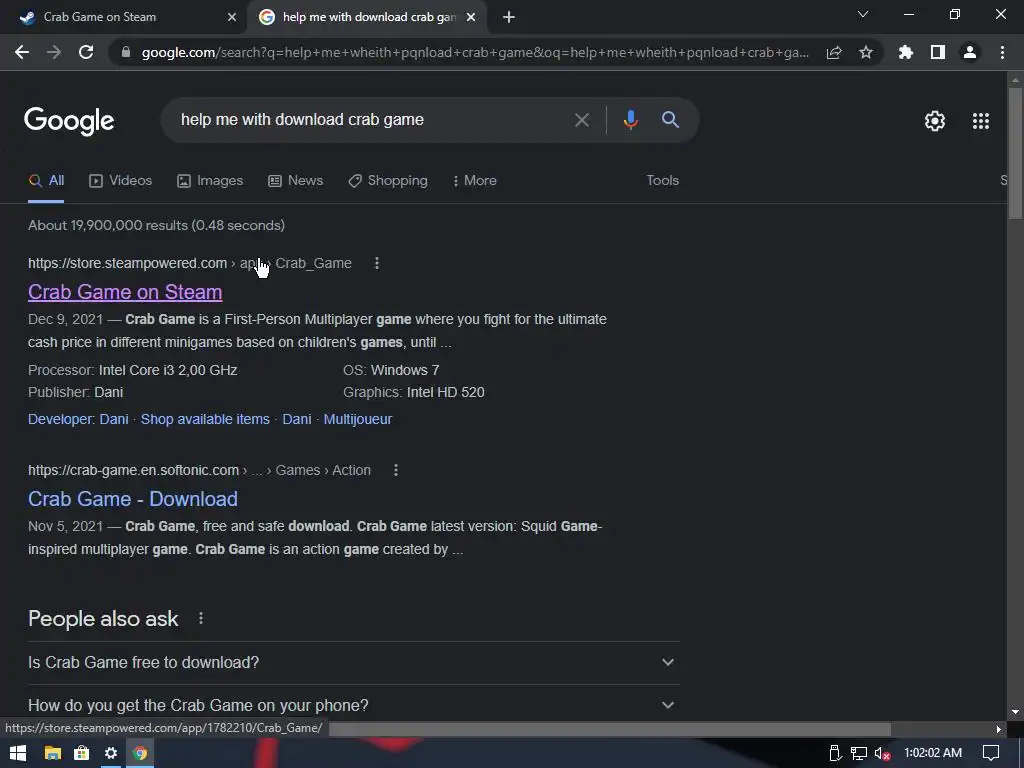The width and height of the screenshot is (1024, 768).
Task: Switch to Videos results
Action: 120,181
